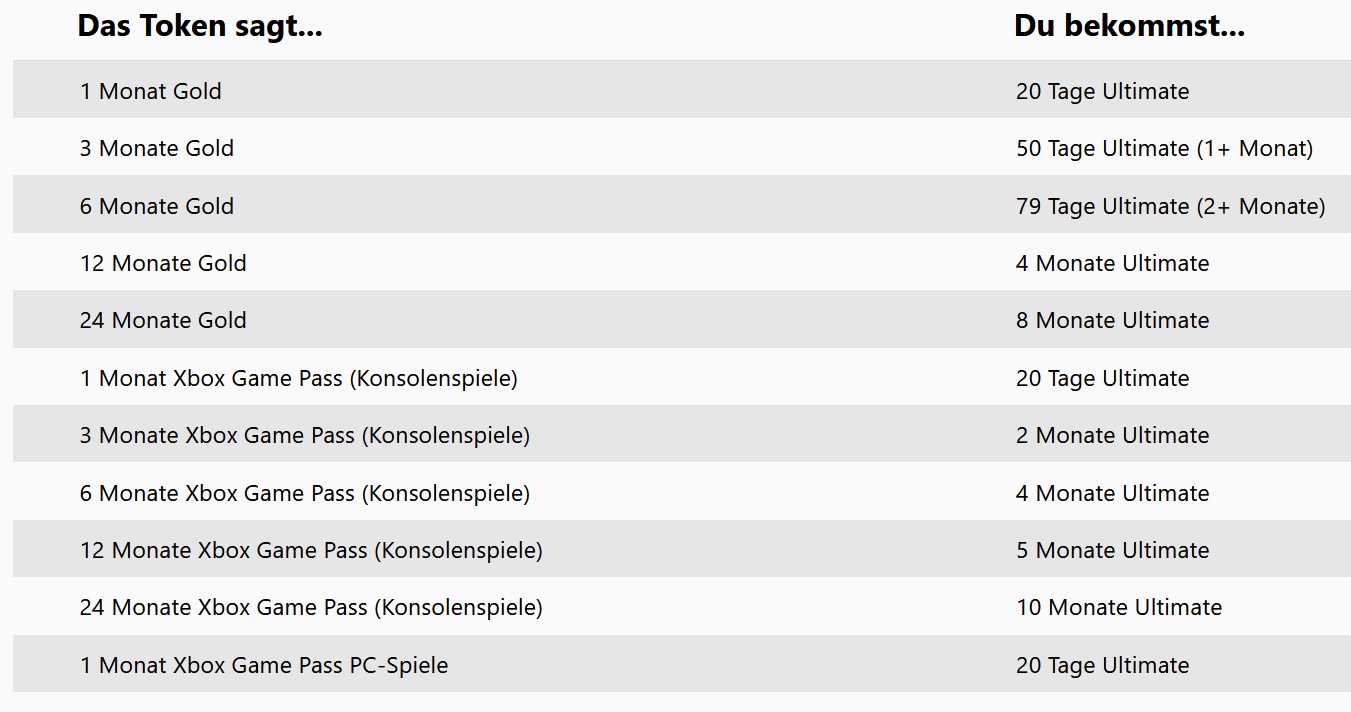Select the '3 Monate Gold' row text
This screenshot has width=1351, height=712.
pos(157,148)
